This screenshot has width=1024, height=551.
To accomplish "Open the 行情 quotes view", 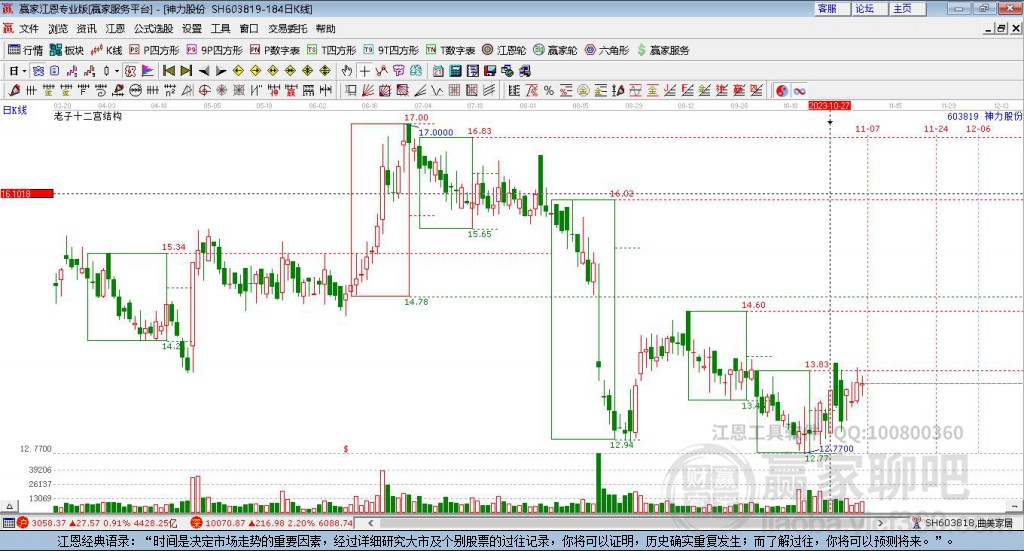I will point(25,50).
